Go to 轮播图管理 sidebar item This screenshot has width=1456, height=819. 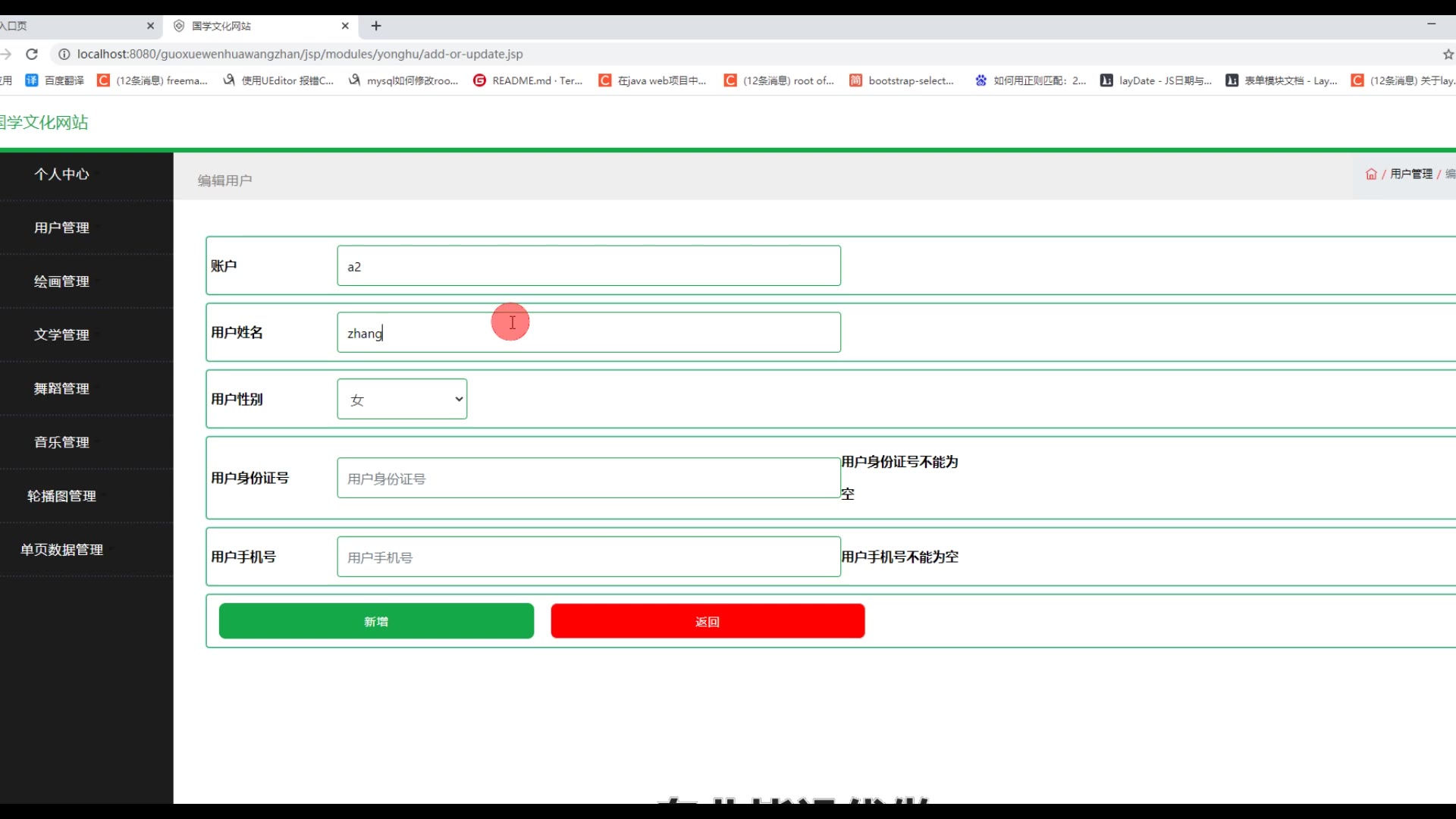click(x=61, y=496)
